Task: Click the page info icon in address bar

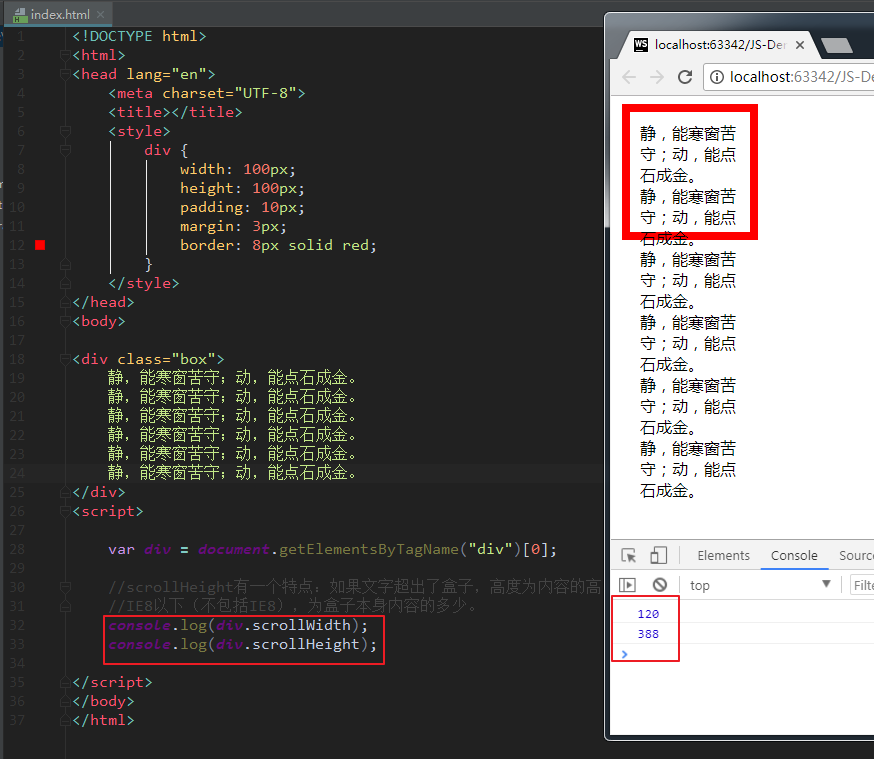Action: pyautogui.click(x=718, y=76)
